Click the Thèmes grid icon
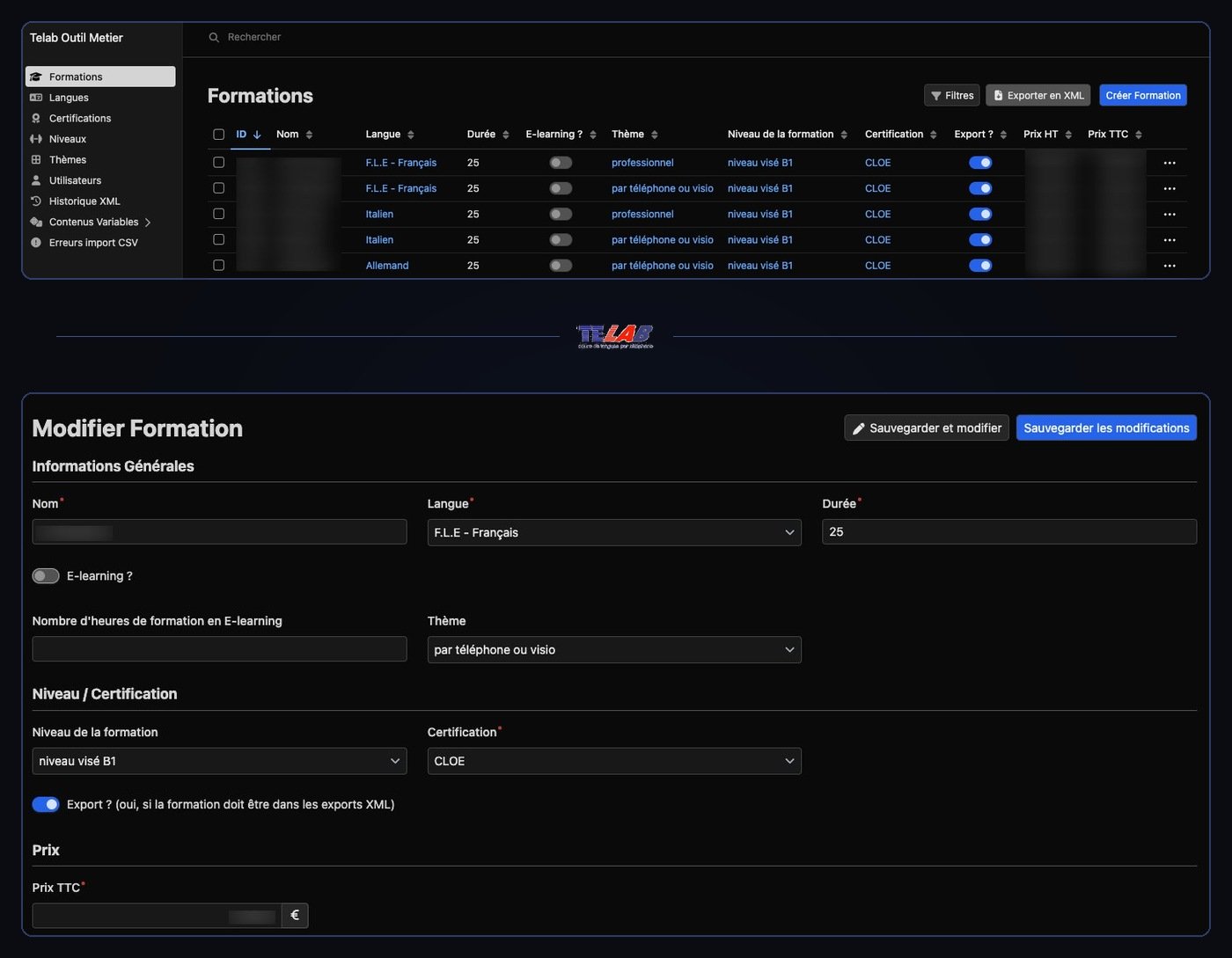1232x958 pixels. 36,159
